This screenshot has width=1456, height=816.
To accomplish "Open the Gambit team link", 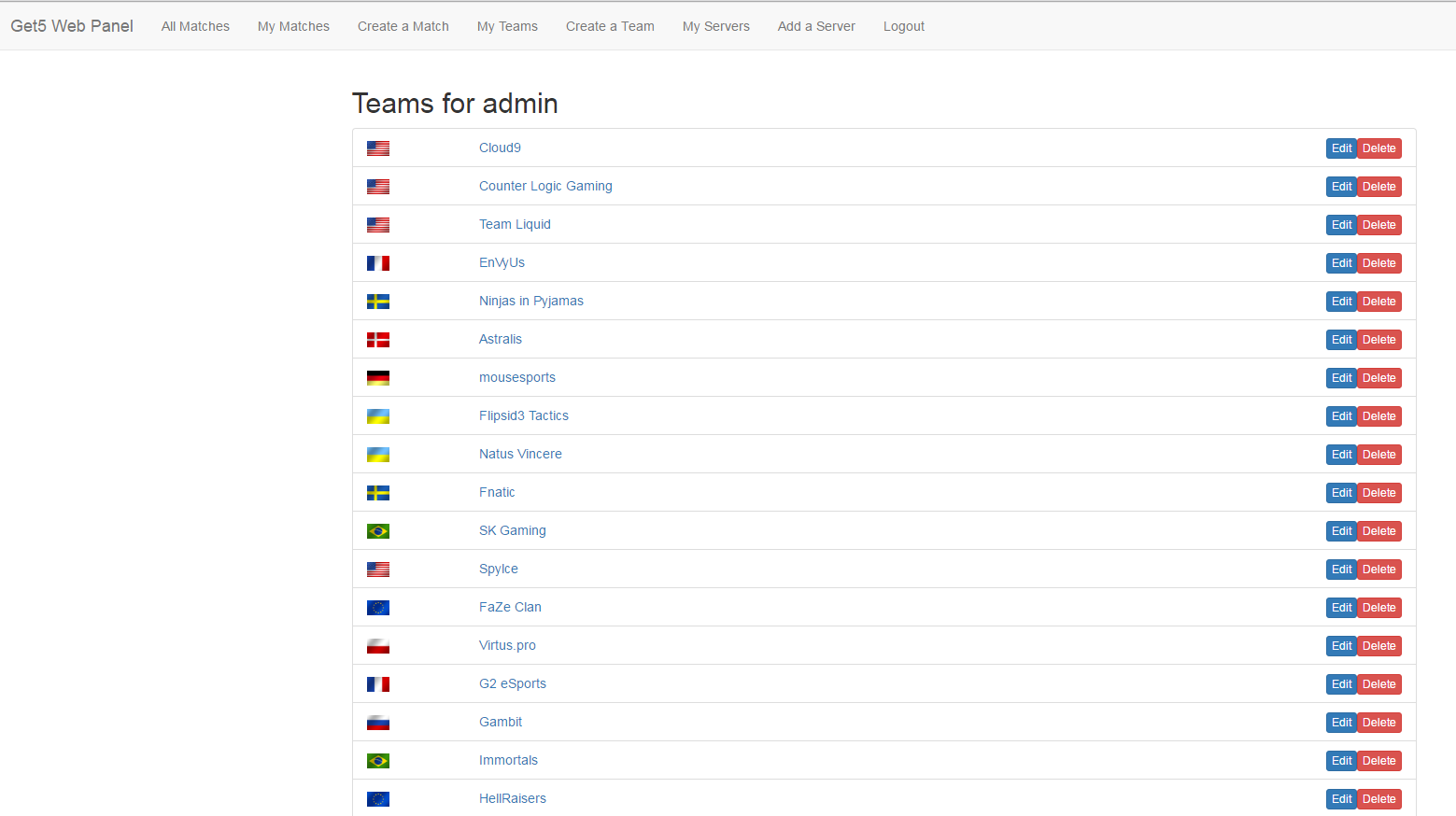I will pyautogui.click(x=501, y=722).
